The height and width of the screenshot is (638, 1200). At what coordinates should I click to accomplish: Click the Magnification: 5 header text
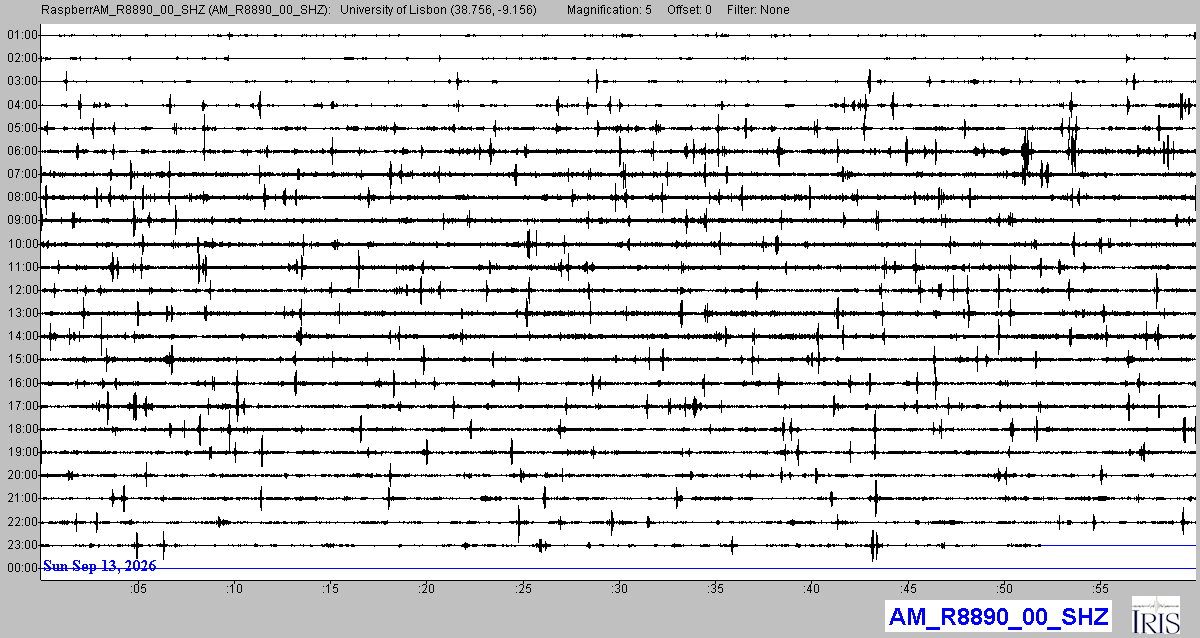pos(609,10)
